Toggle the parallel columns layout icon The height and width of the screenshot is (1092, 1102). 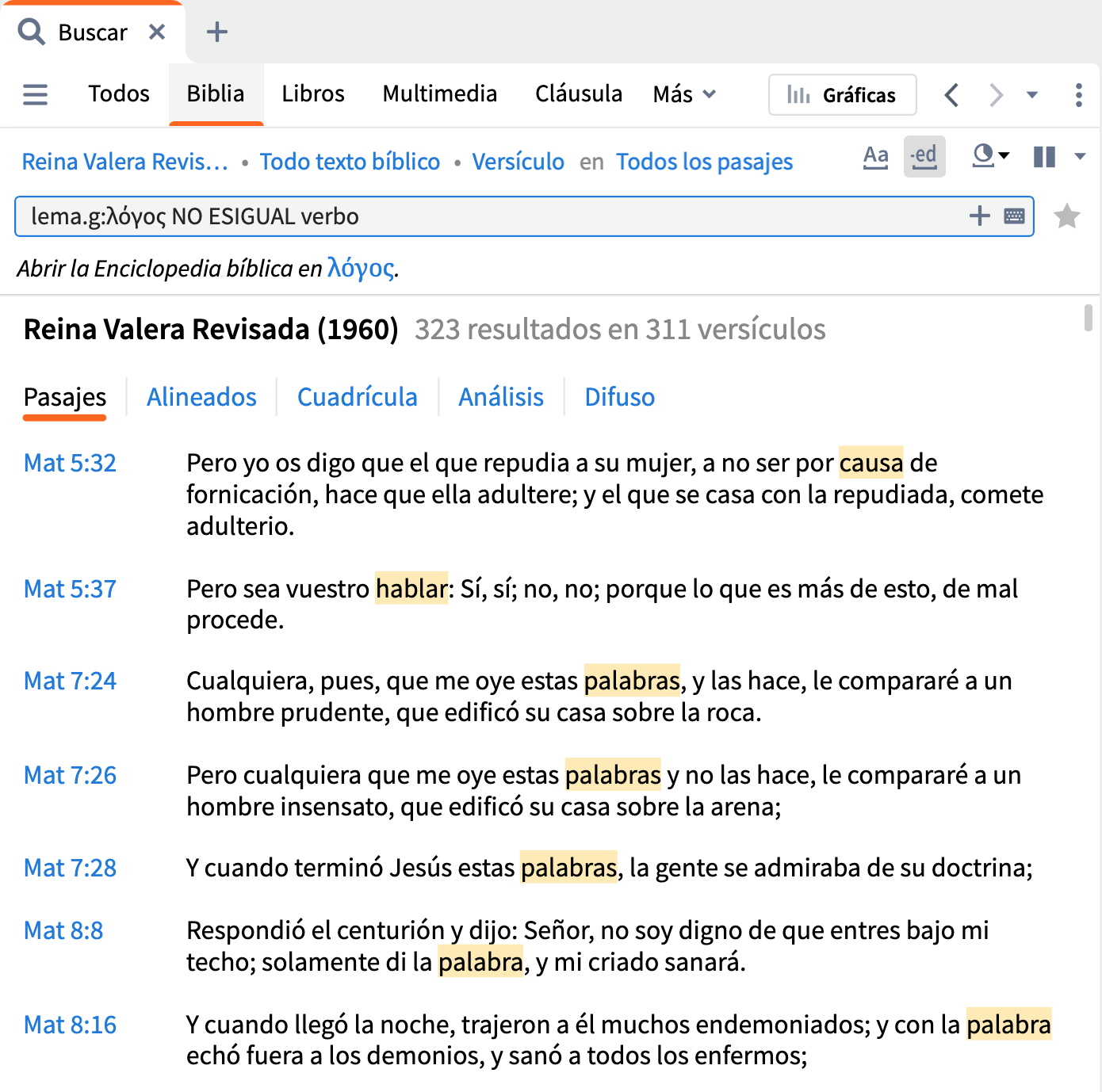pyautogui.click(x=1045, y=156)
